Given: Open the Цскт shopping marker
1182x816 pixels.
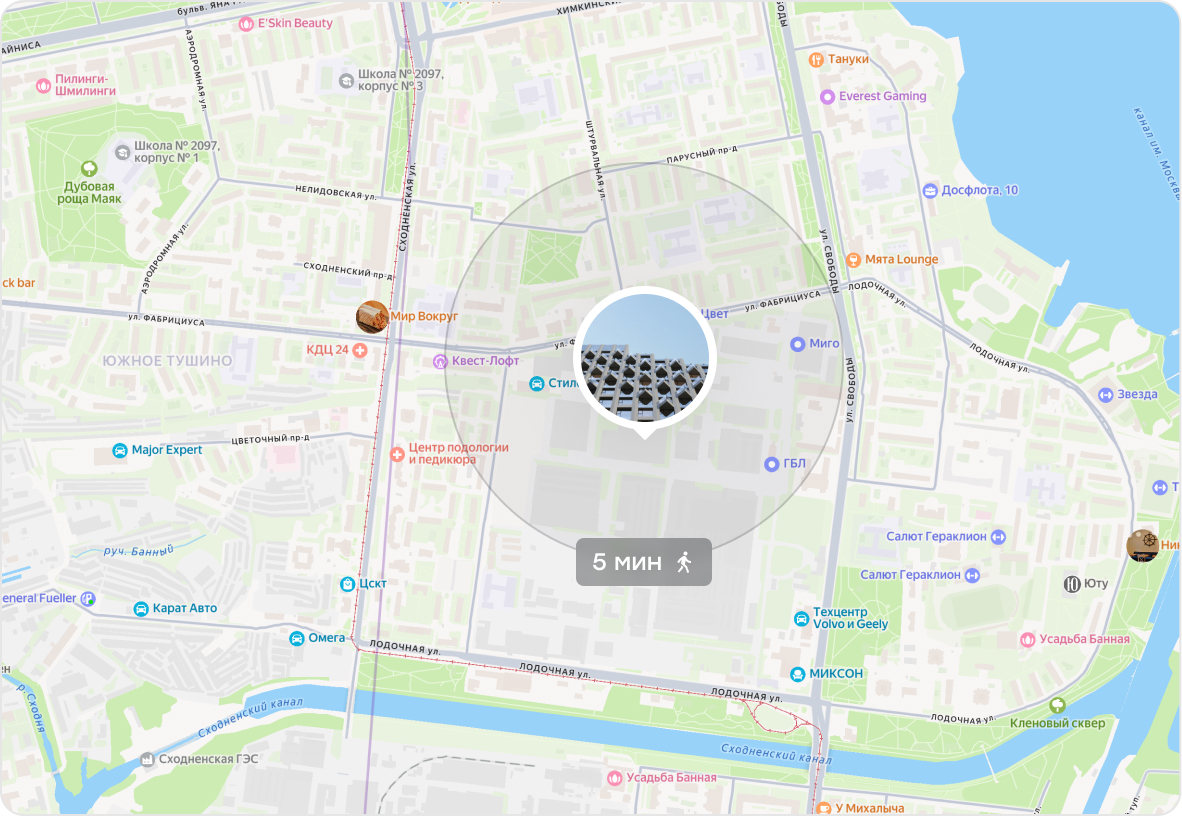Looking at the screenshot, I should tap(348, 584).
